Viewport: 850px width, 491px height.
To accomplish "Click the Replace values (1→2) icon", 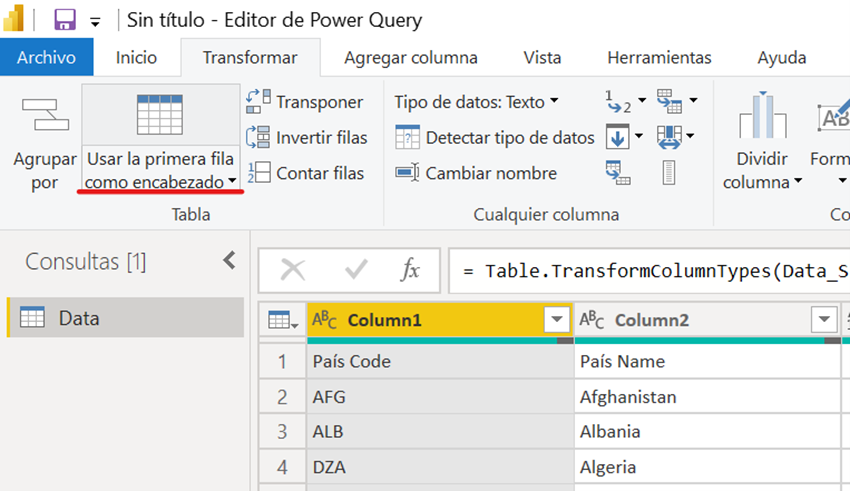I will (x=618, y=101).
